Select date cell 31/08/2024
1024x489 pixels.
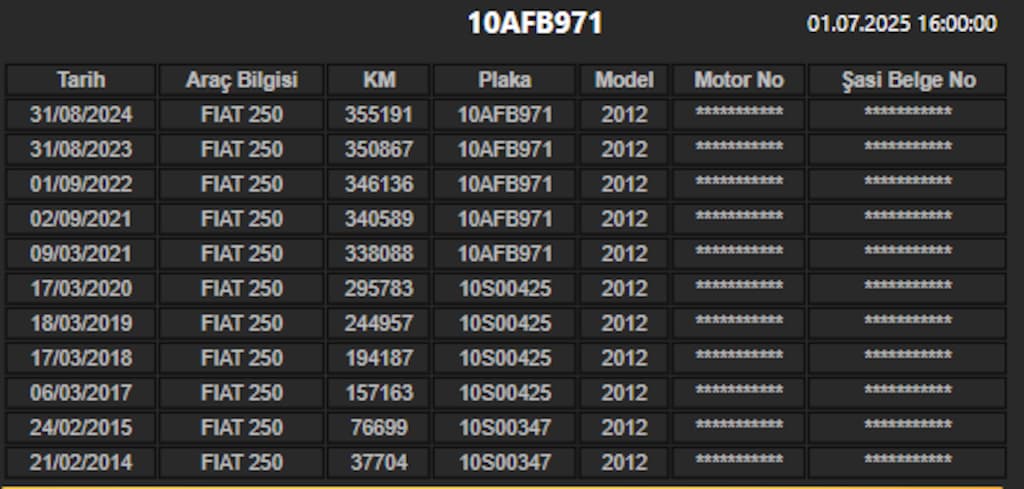(81, 115)
